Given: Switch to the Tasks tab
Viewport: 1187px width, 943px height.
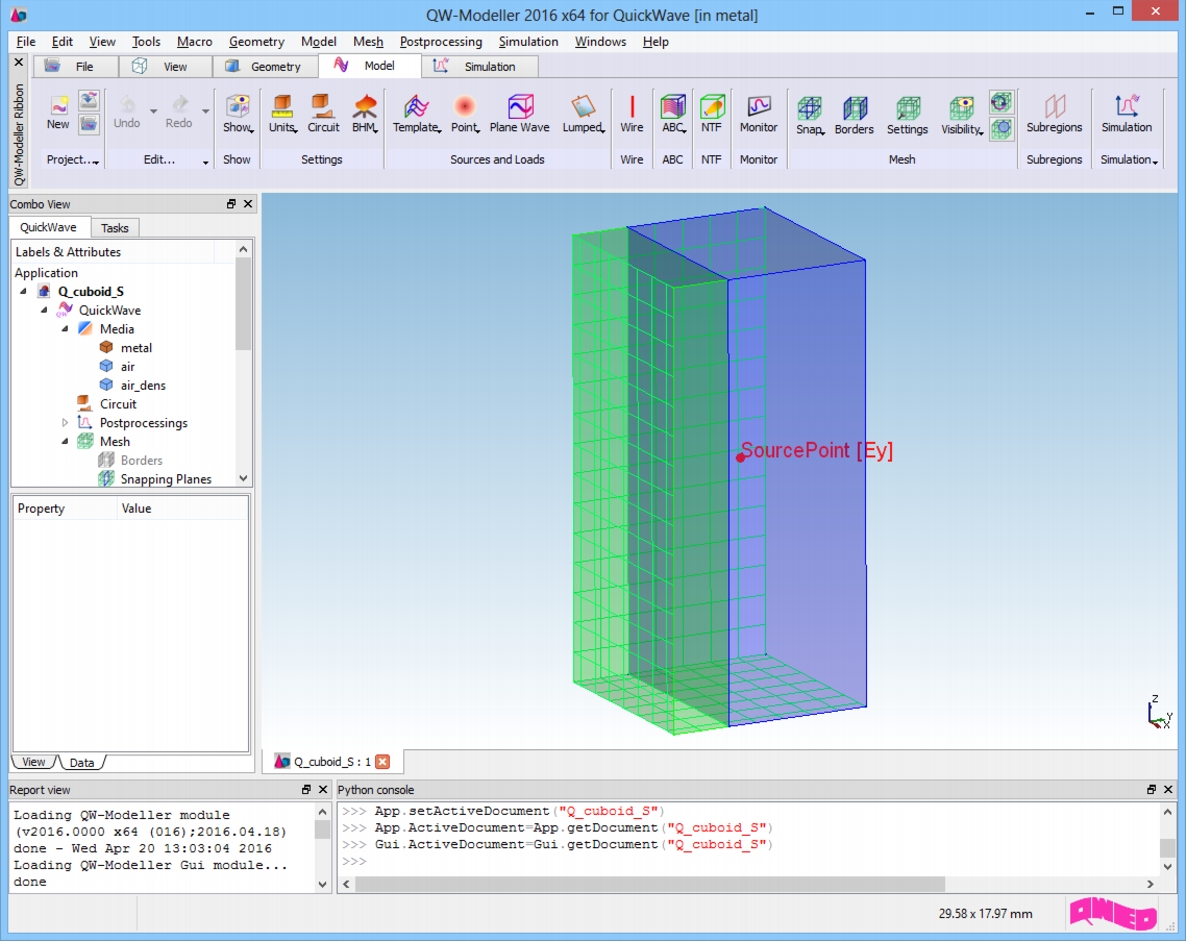Looking at the screenshot, I should [114, 228].
